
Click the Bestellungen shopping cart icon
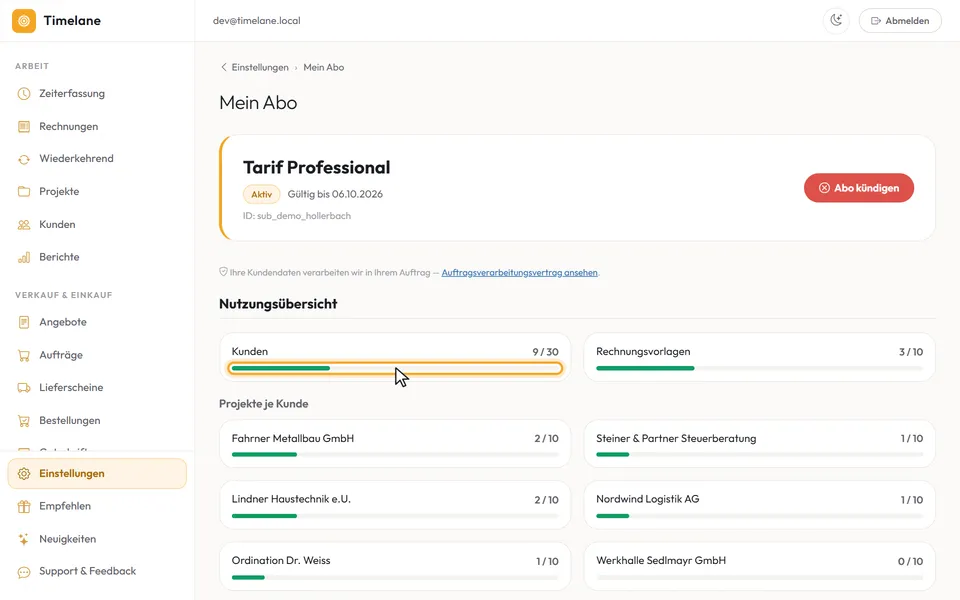point(24,421)
